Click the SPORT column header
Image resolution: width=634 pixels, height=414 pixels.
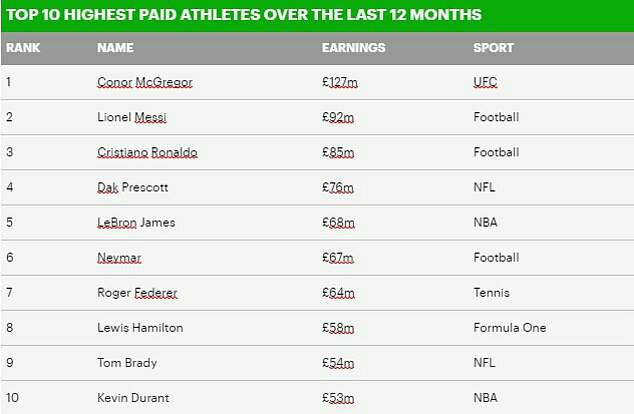coord(493,48)
